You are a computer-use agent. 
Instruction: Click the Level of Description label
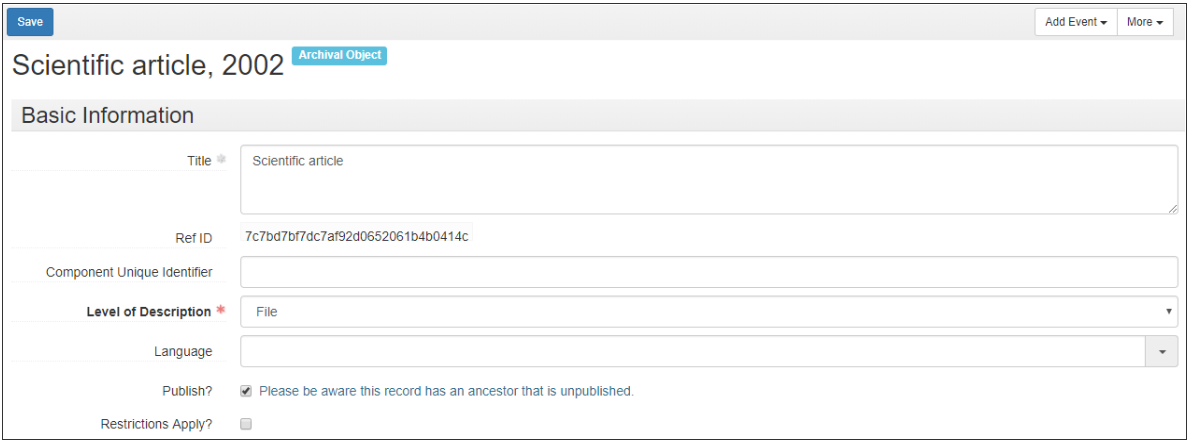(x=149, y=311)
